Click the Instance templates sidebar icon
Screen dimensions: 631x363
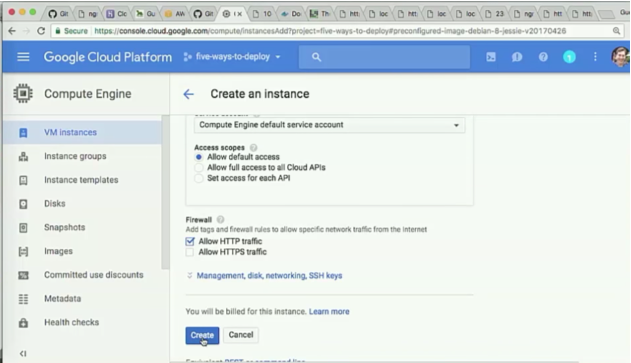point(23,180)
